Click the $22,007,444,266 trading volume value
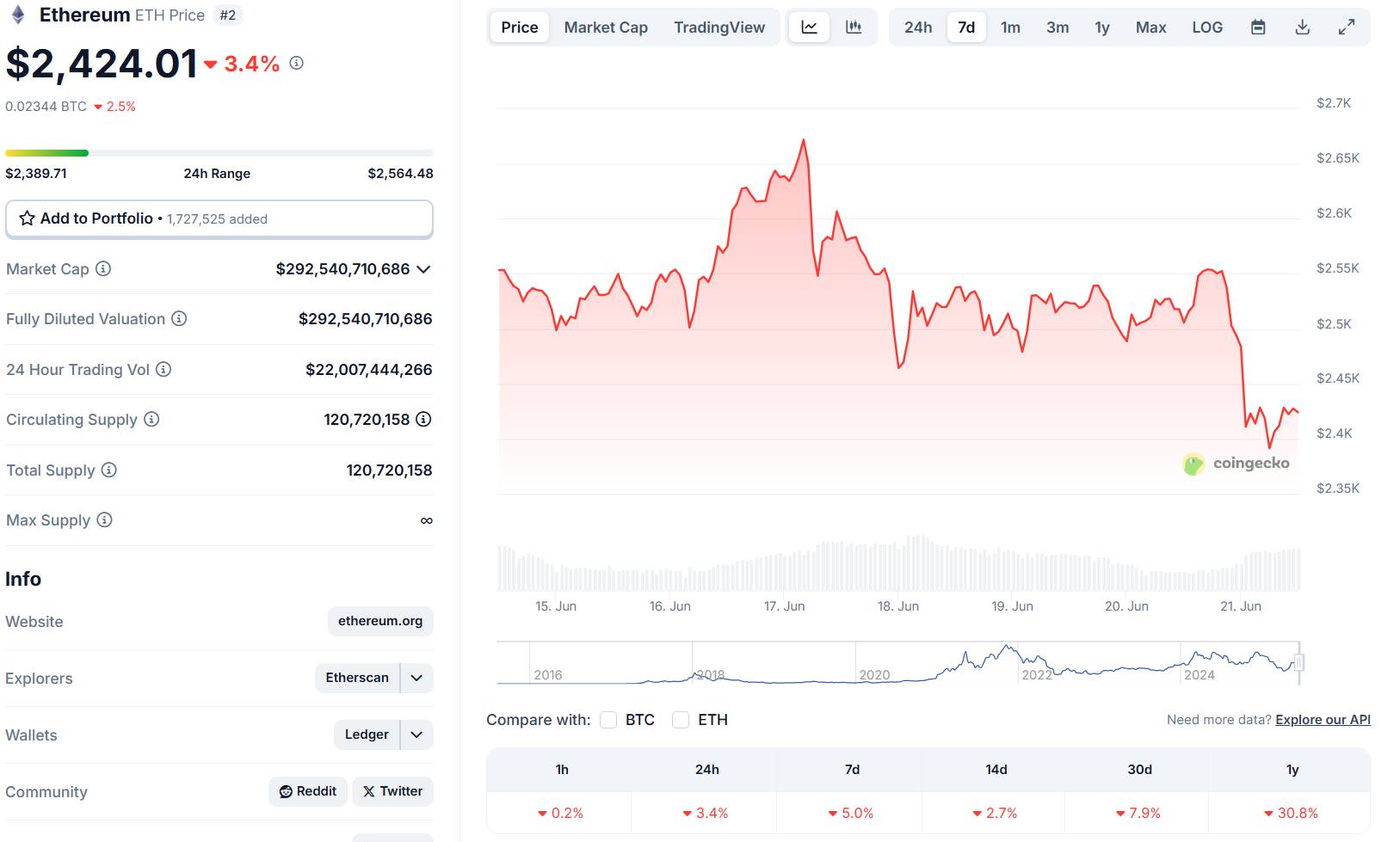This screenshot has height=842, width=1400. click(x=369, y=370)
